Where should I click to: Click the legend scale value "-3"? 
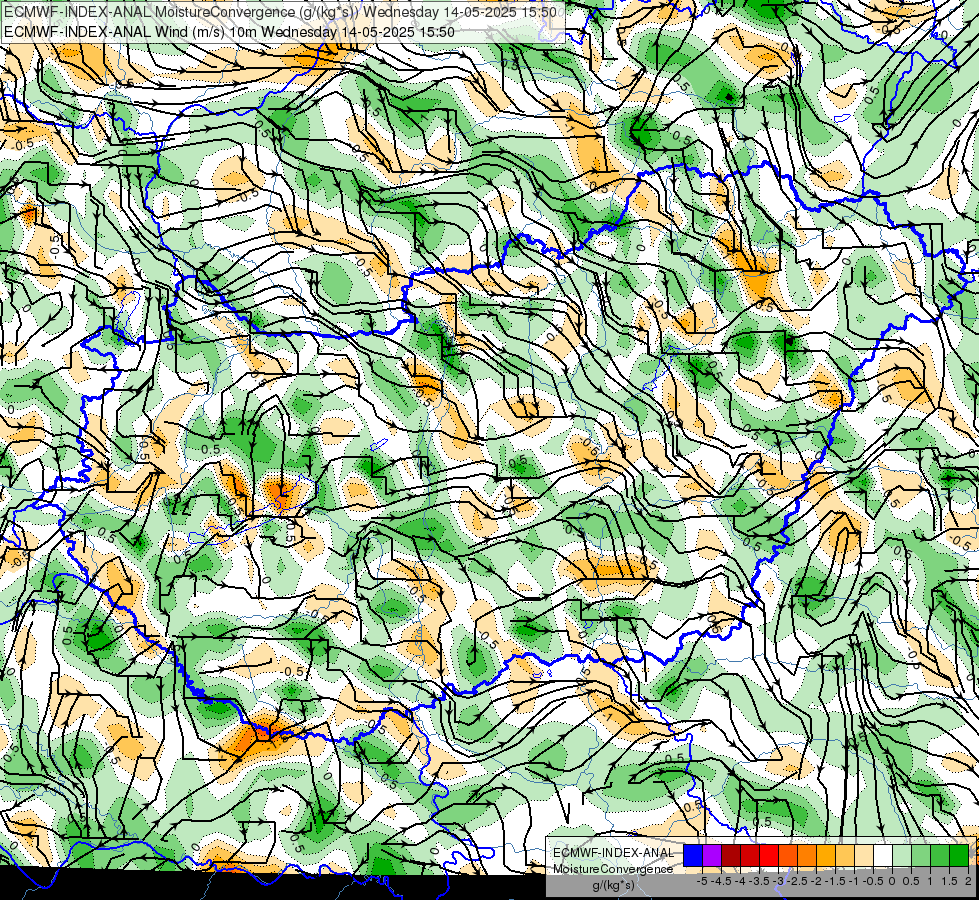pyautogui.click(x=779, y=881)
